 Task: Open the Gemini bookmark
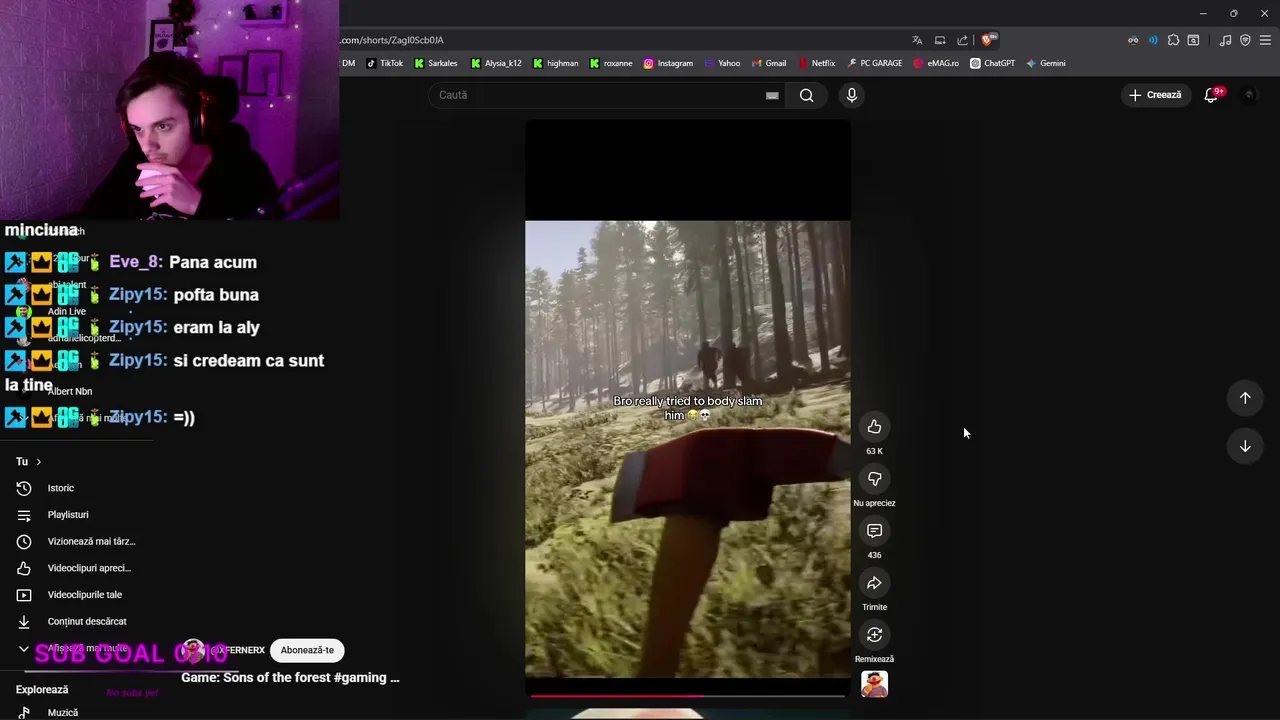pos(1046,63)
